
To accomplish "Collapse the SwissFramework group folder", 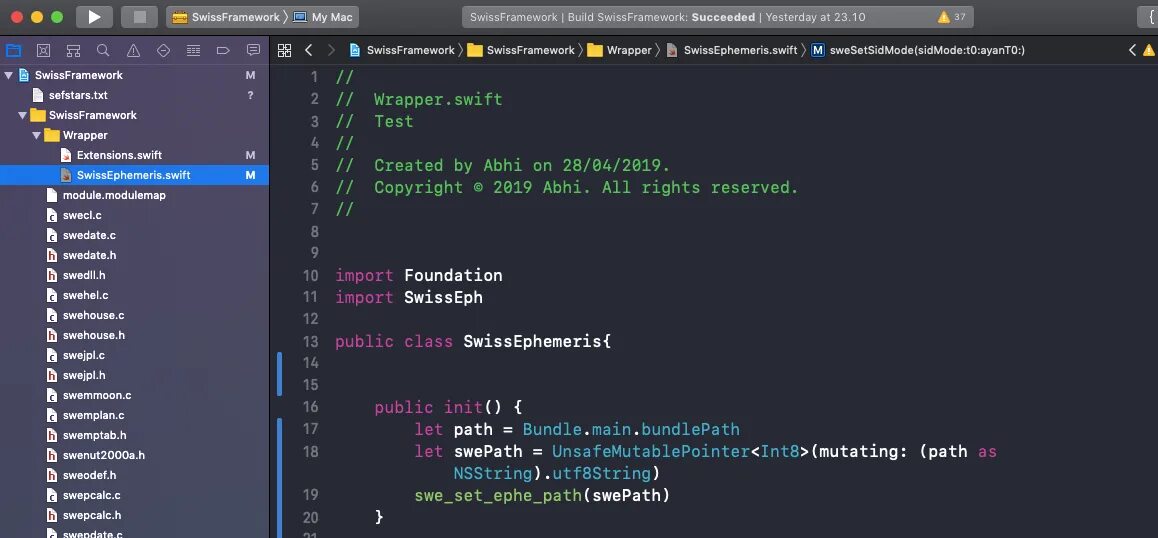I will [x=22, y=115].
